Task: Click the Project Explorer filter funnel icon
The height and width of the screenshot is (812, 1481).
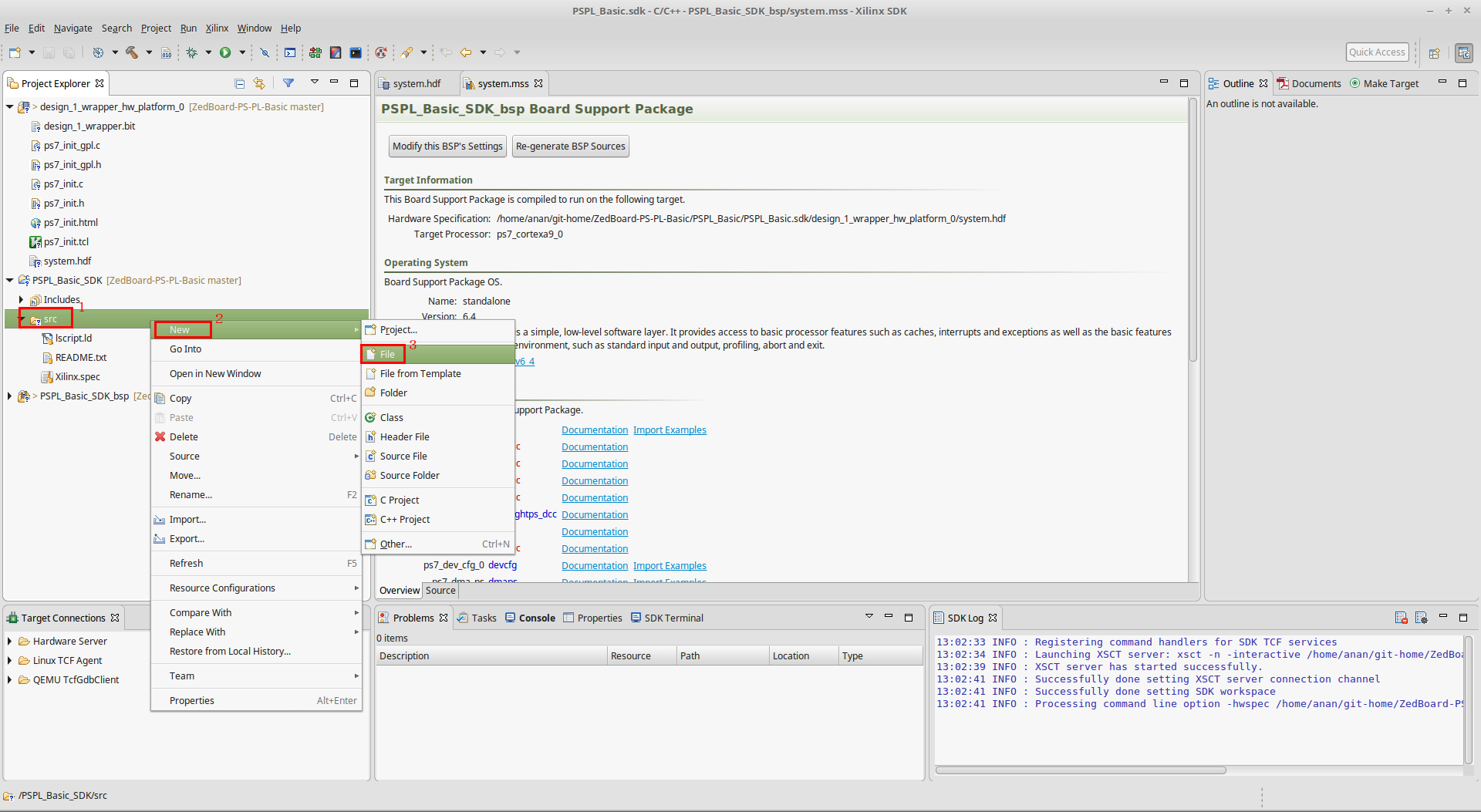Action: (288, 83)
